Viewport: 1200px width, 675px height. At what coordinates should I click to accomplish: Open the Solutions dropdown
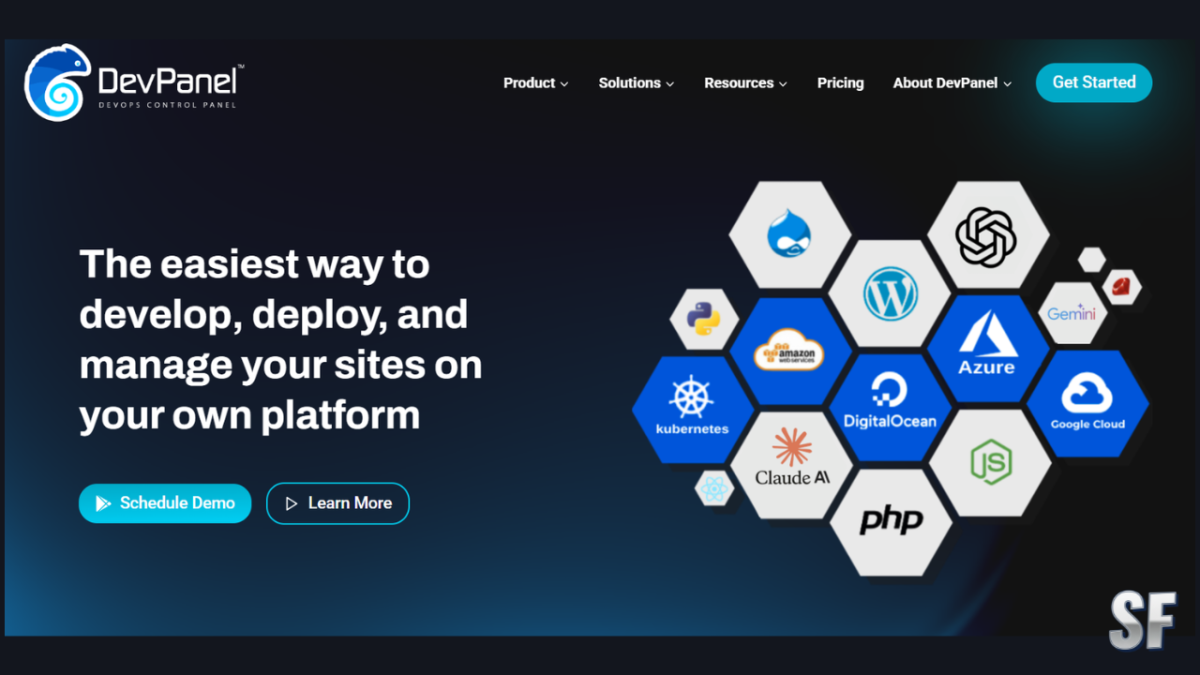636,83
